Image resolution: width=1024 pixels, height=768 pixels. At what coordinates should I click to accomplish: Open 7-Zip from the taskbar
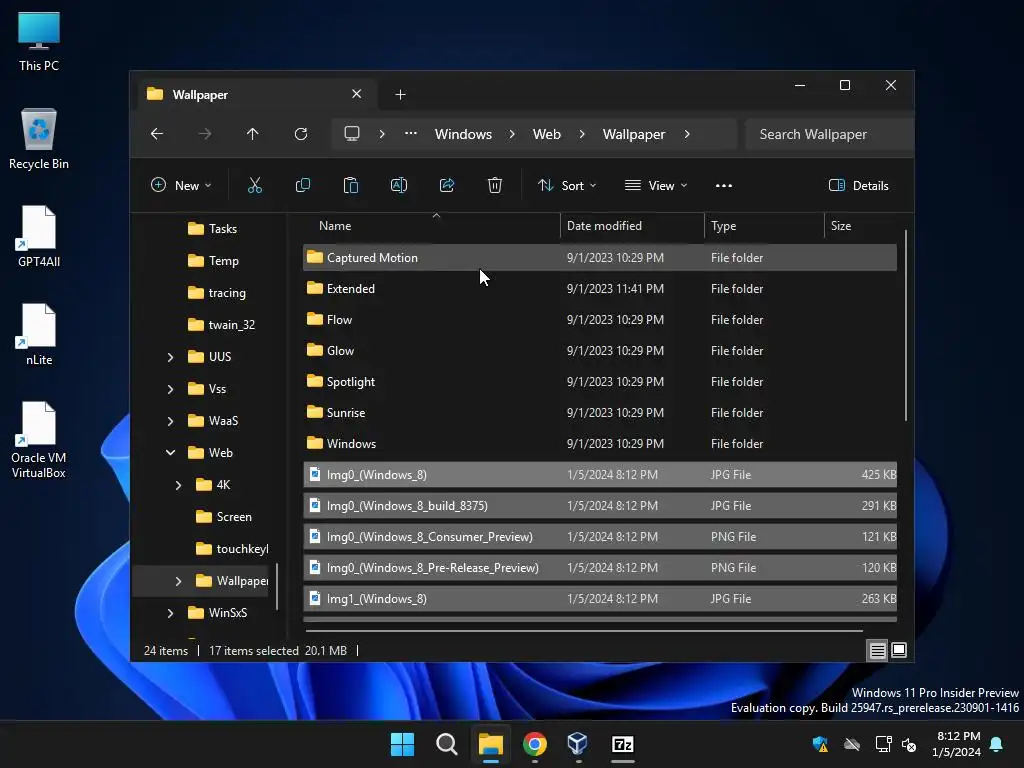622,744
